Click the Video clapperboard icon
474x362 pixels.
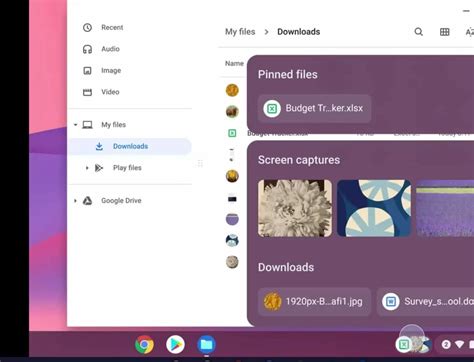tap(87, 92)
